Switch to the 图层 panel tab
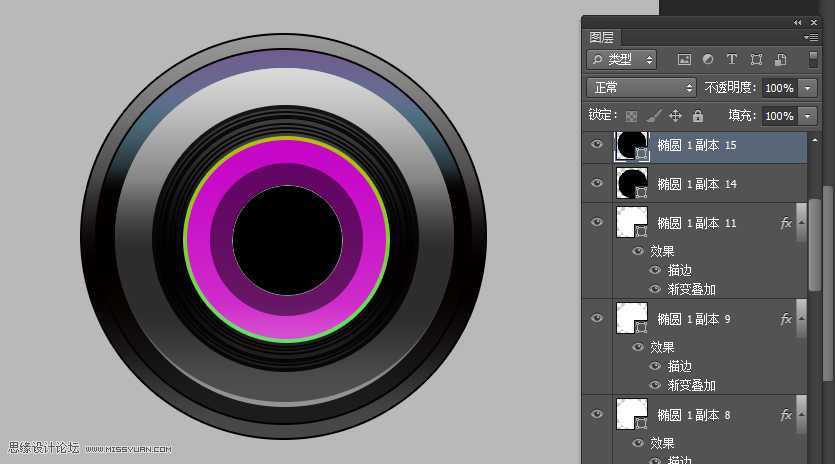835x464 pixels. 602,38
